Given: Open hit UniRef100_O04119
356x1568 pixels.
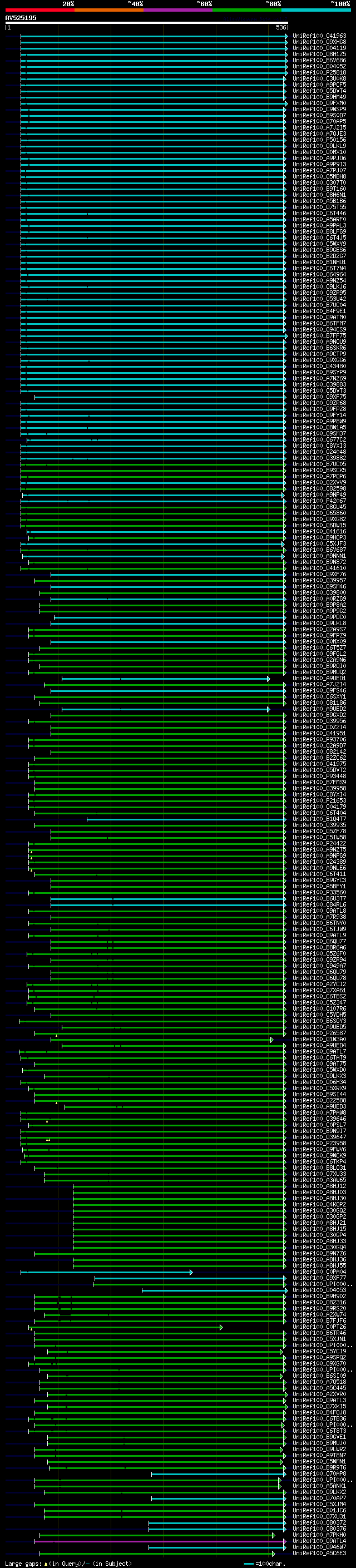Looking at the screenshot, I should (319, 48).
